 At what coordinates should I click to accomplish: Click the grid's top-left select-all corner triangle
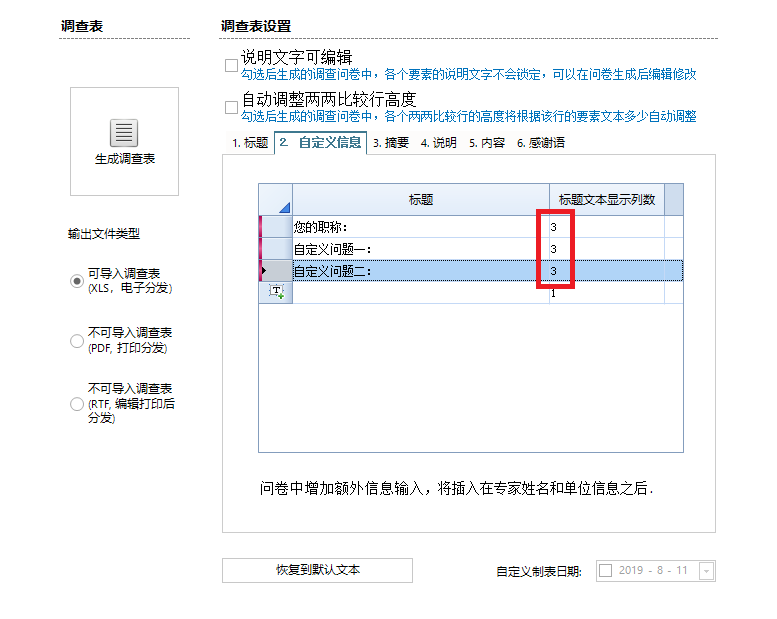point(282,206)
